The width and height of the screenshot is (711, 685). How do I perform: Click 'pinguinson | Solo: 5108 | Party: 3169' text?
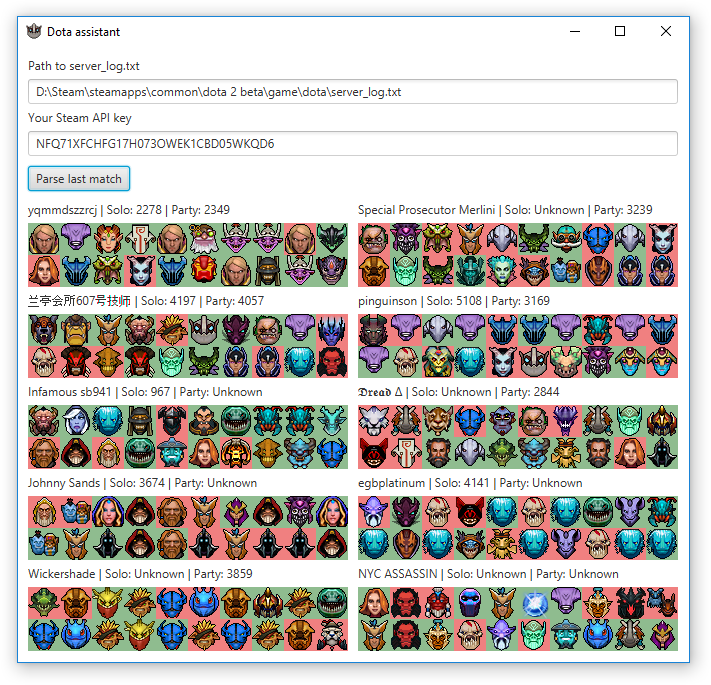click(x=454, y=301)
